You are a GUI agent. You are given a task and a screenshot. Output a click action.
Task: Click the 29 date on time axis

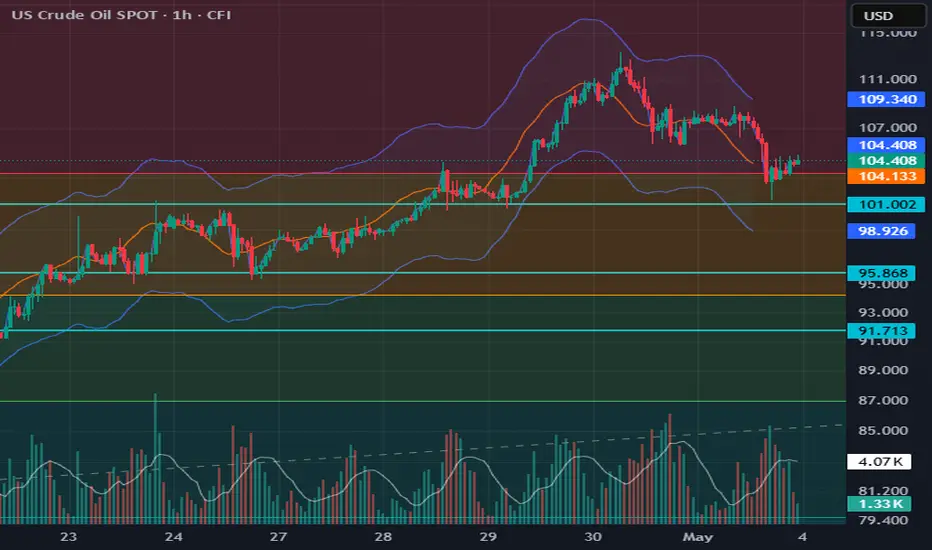pyautogui.click(x=488, y=537)
